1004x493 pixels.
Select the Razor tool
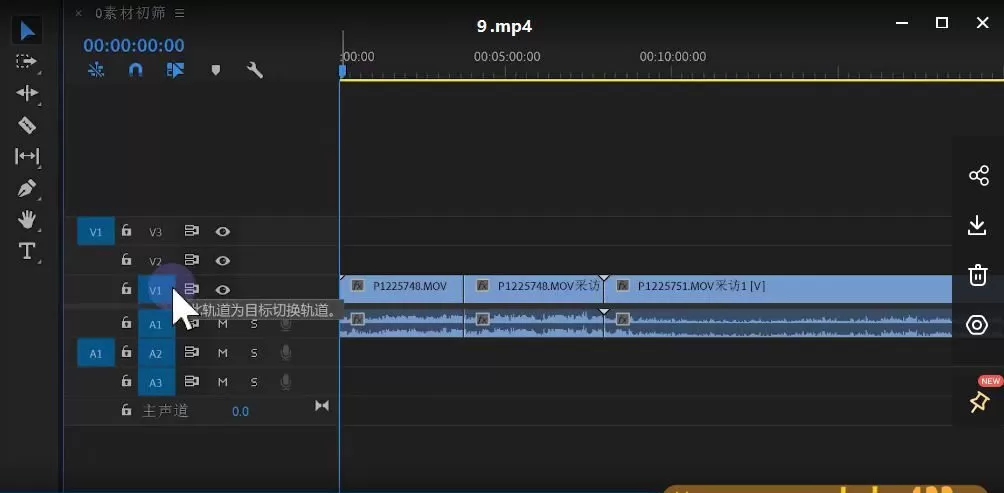(x=27, y=125)
